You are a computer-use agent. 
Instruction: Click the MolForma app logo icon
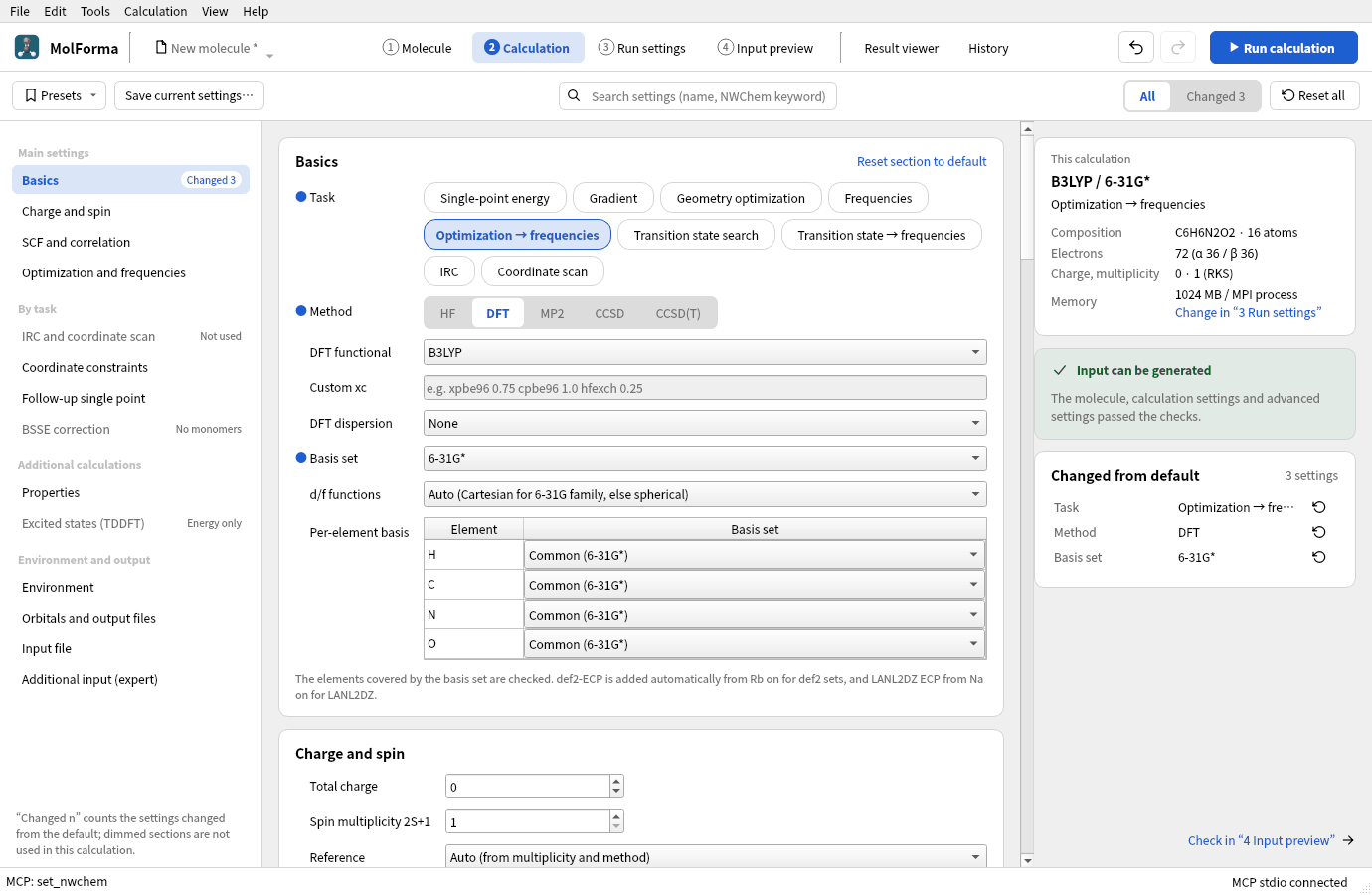point(27,47)
